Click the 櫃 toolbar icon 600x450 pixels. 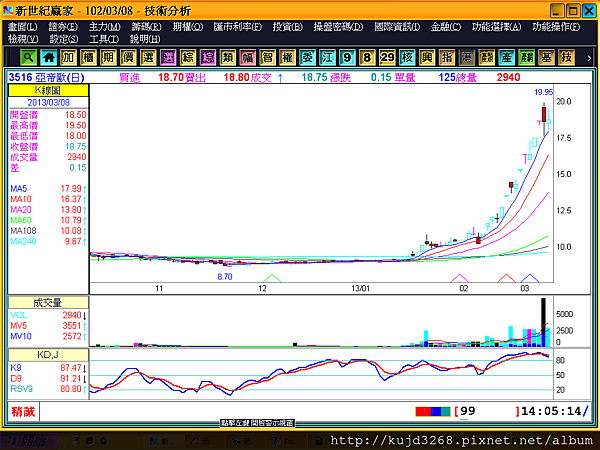point(88,58)
